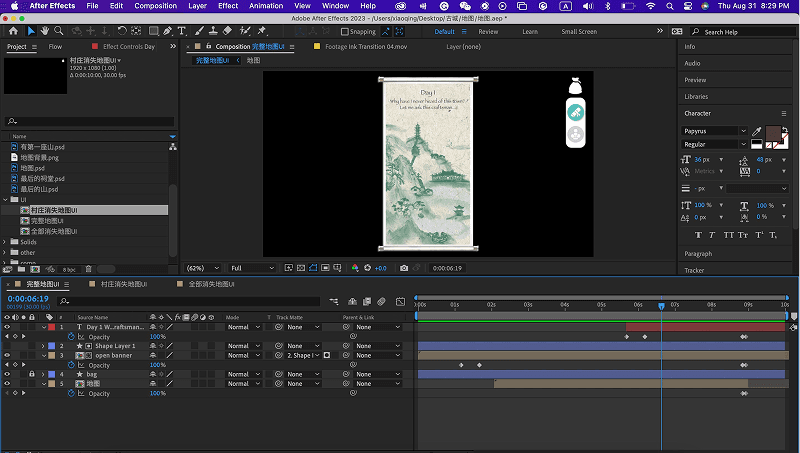Enable the Snapping checkbox
This screenshot has height=453, width=800.
tap(345, 31)
